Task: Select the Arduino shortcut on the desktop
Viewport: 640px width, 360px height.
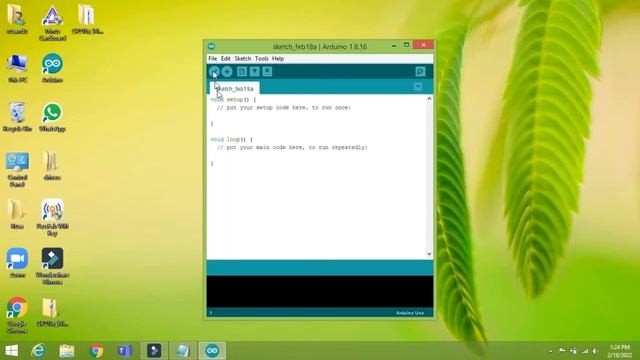Action: point(52,68)
